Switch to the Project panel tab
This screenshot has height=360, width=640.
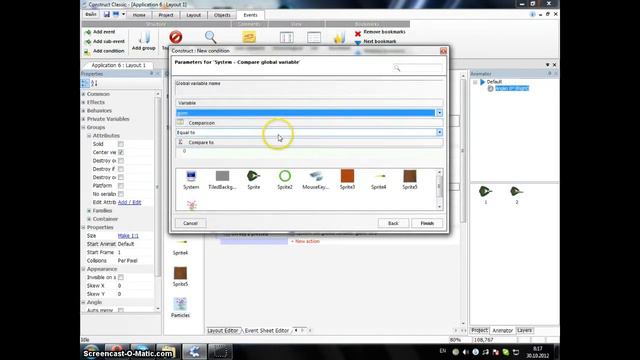(x=480, y=330)
